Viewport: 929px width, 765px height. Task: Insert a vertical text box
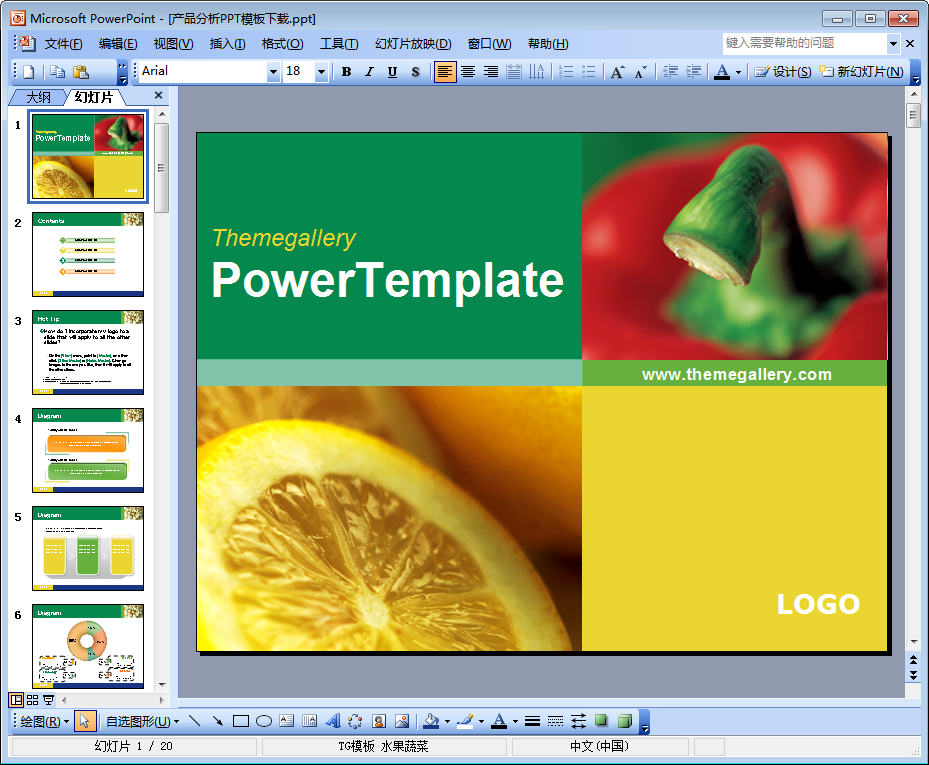(x=309, y=721)
